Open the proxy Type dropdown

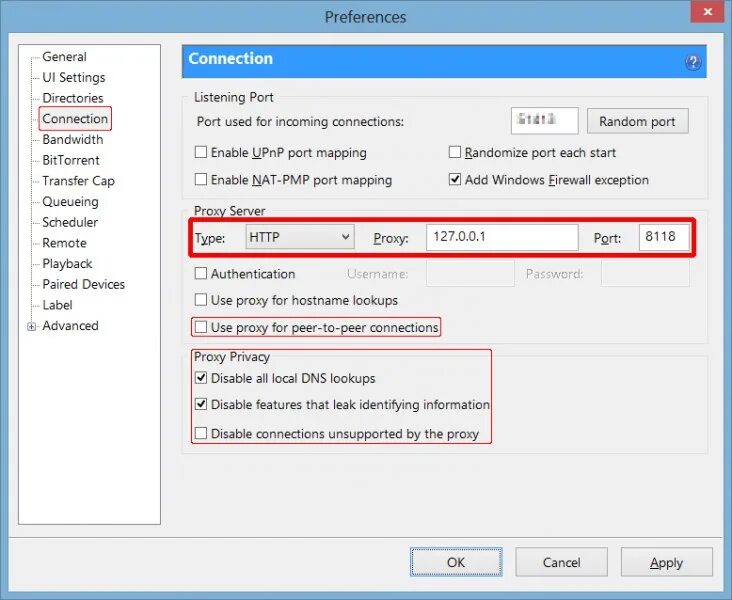coord(300,237)
